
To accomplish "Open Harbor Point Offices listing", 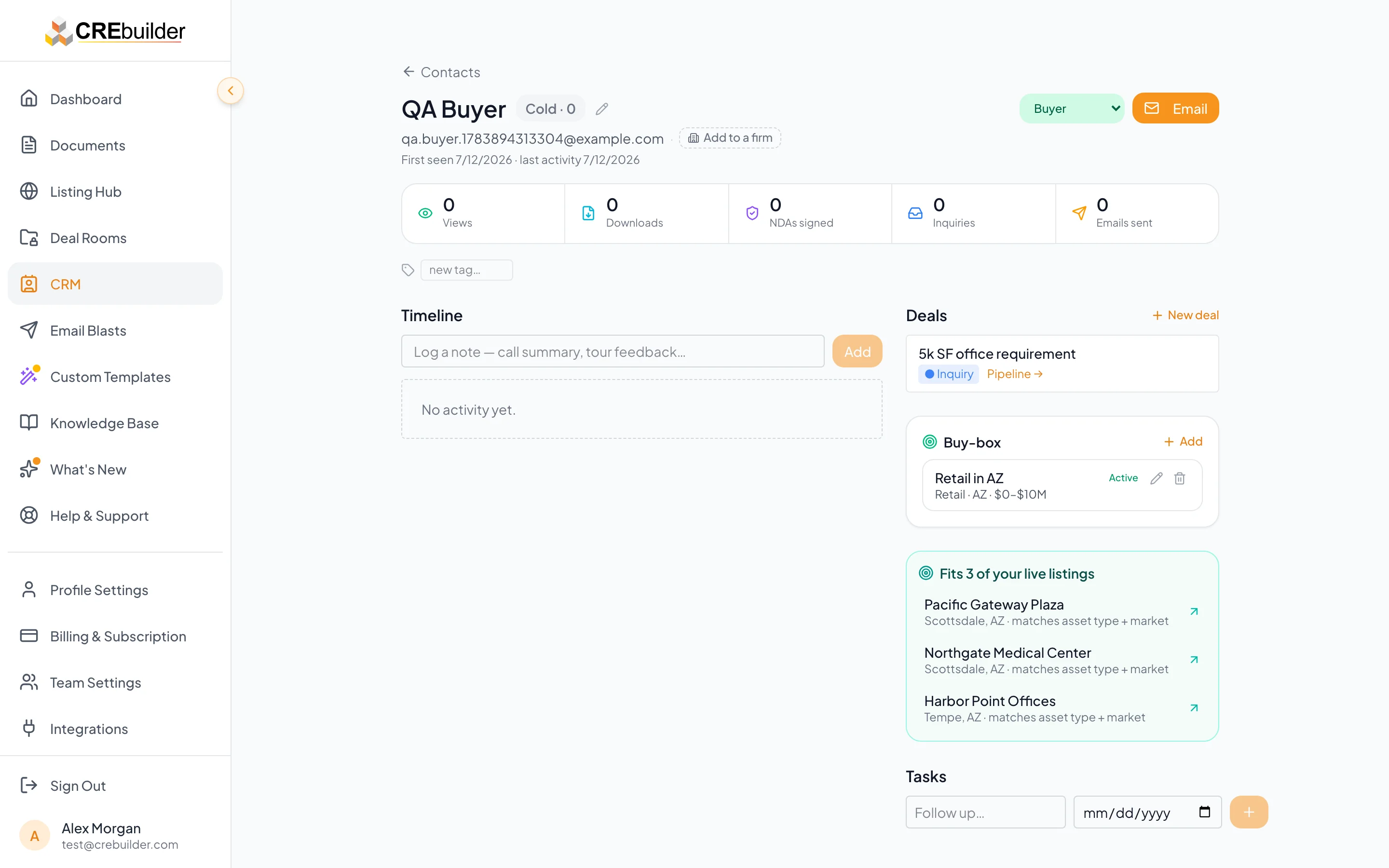I will click(1062, 708).
